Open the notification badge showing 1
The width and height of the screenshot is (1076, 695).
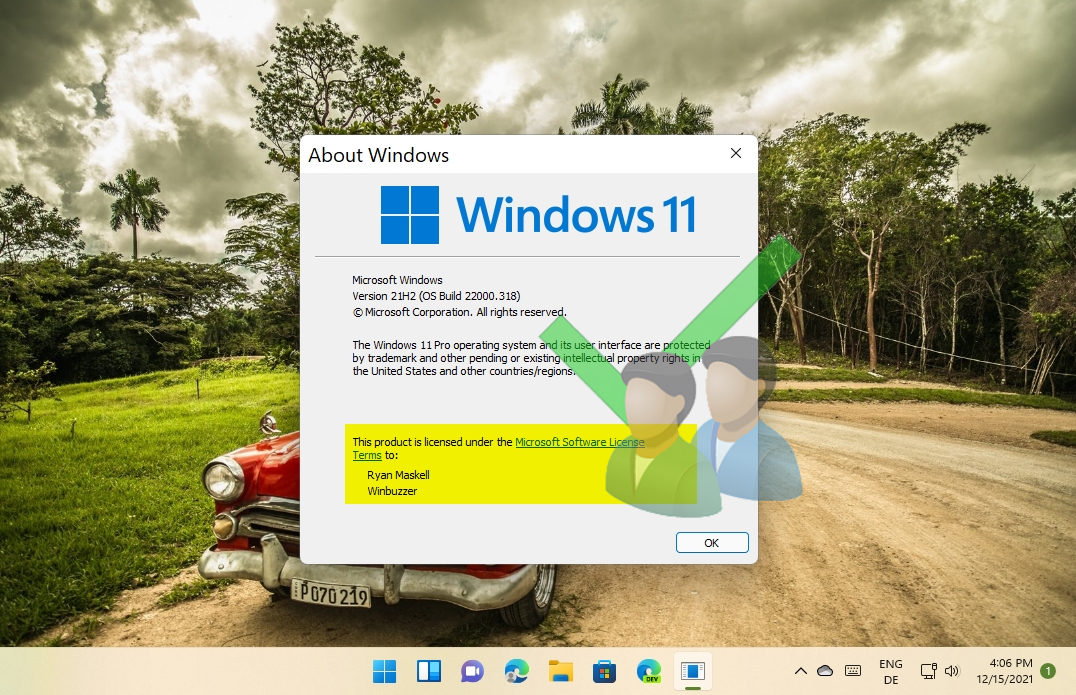pos(1048,671)
